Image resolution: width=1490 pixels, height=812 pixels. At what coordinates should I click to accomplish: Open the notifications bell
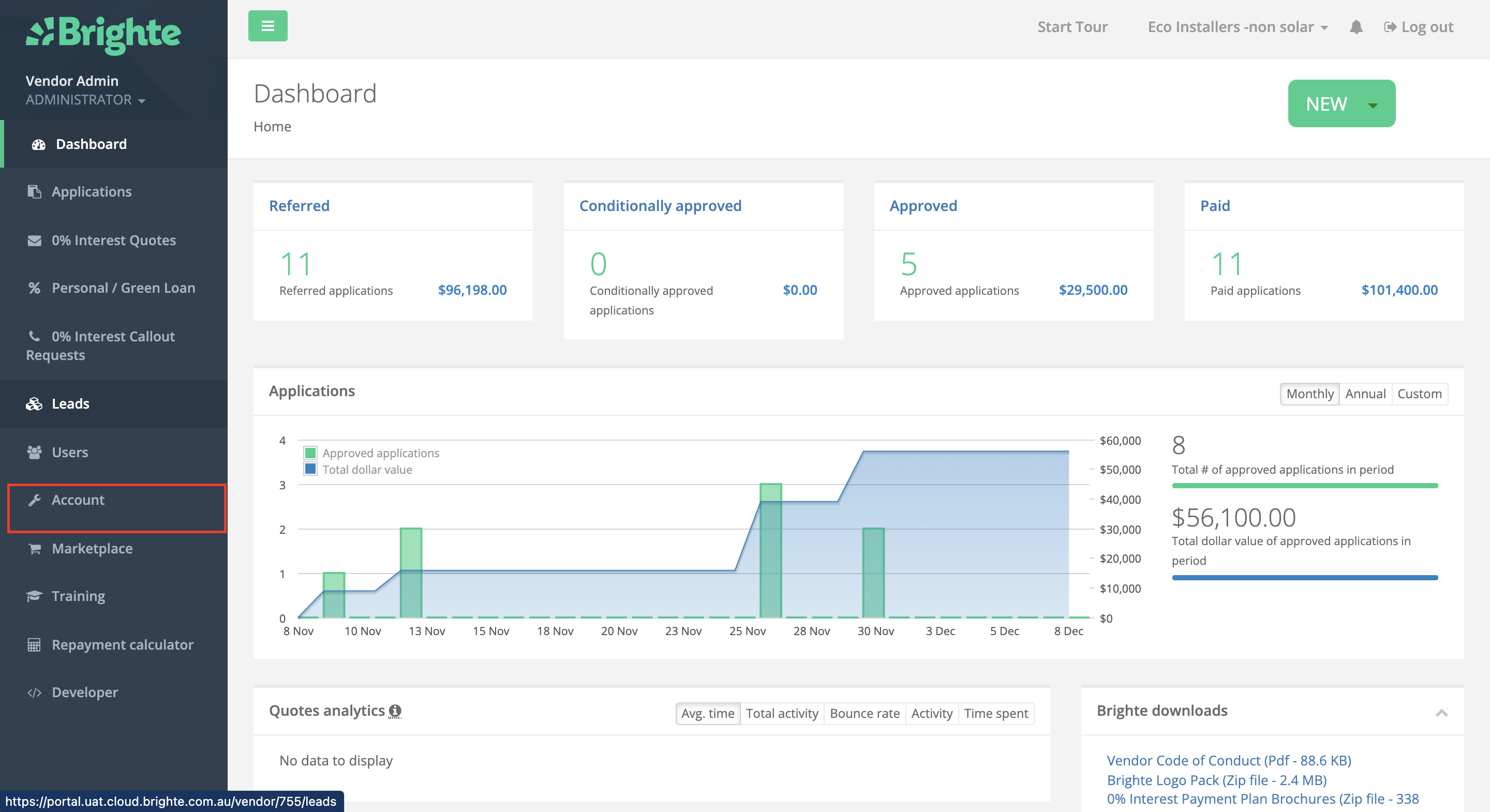(x=1356, y=27)
